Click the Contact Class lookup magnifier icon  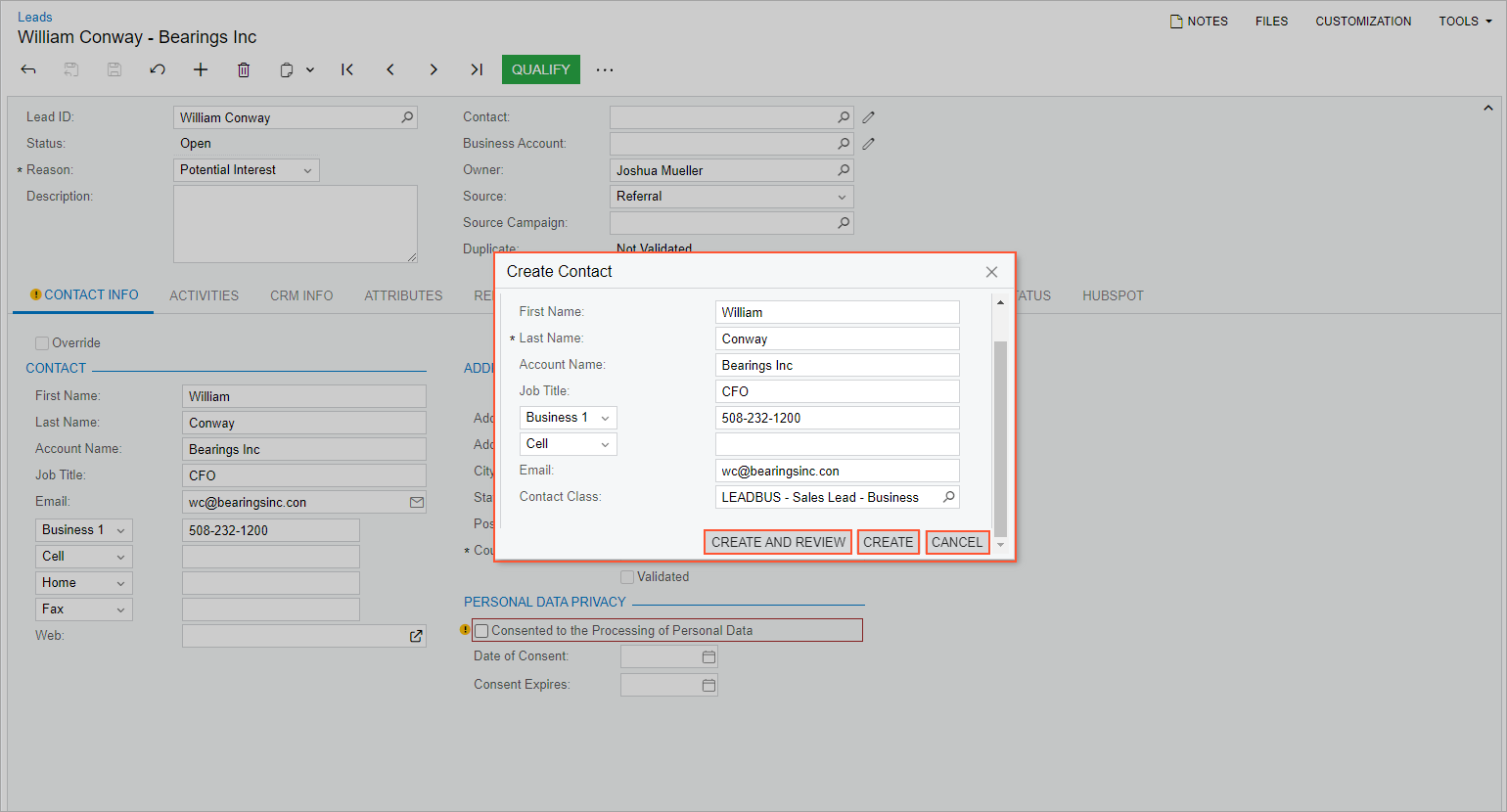(x=948, y=497)
